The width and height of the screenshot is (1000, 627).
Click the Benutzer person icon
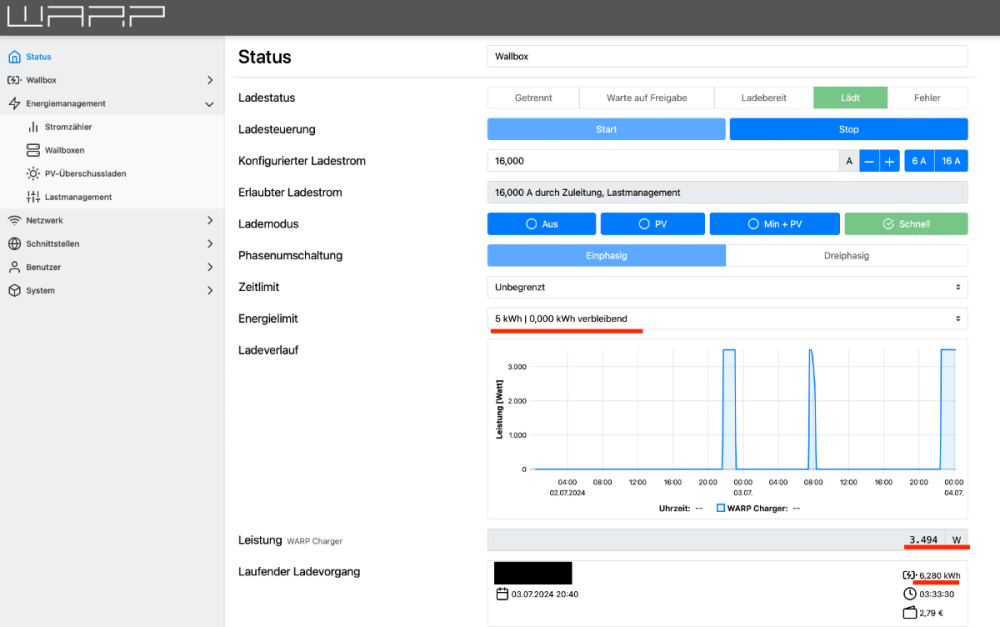pyautogui.click(x=14, y=267)
